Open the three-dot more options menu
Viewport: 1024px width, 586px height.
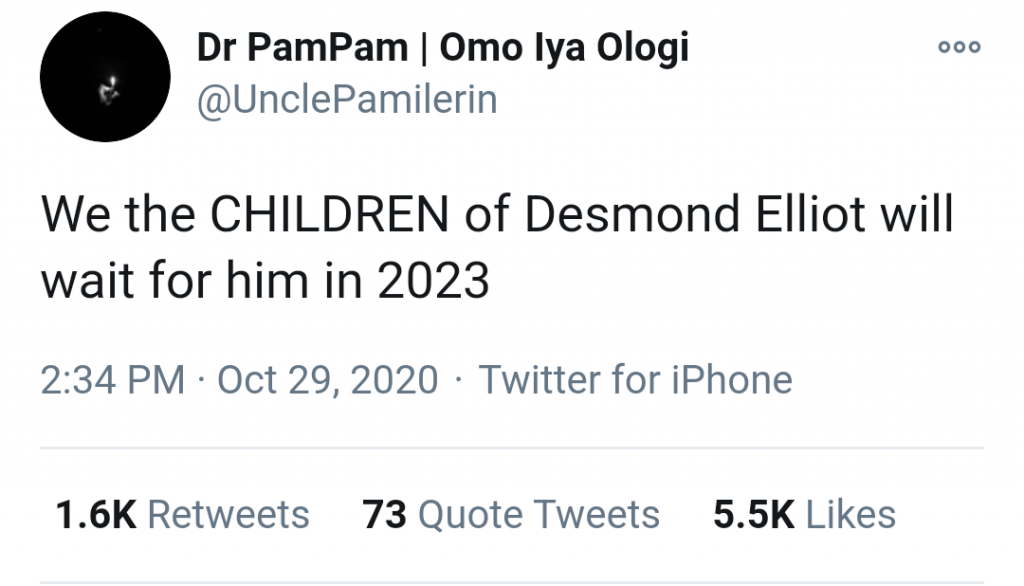[x=959, y=47]
